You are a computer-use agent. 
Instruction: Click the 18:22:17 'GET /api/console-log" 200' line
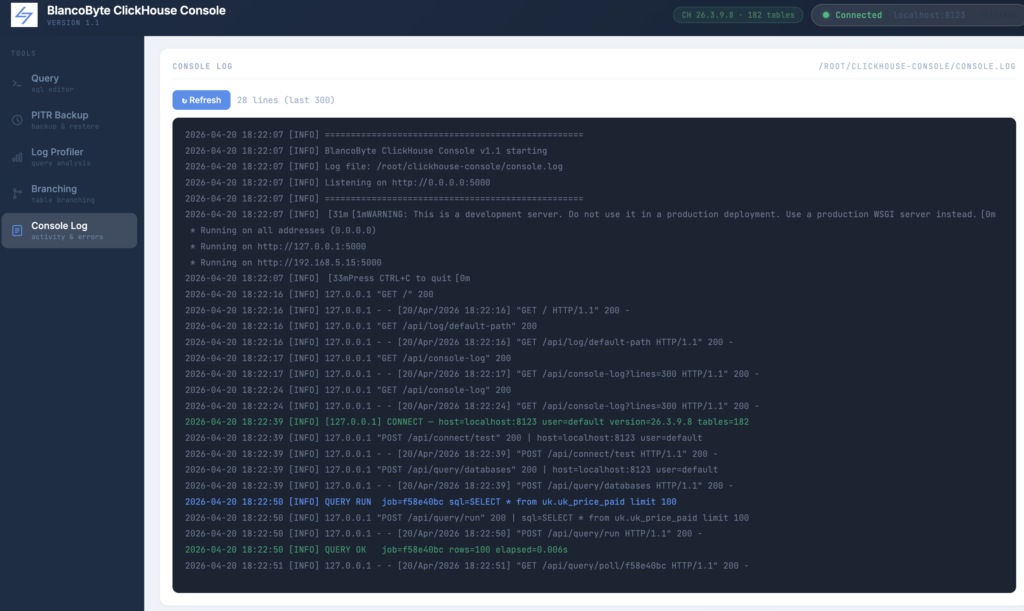(x=348, y=358)
